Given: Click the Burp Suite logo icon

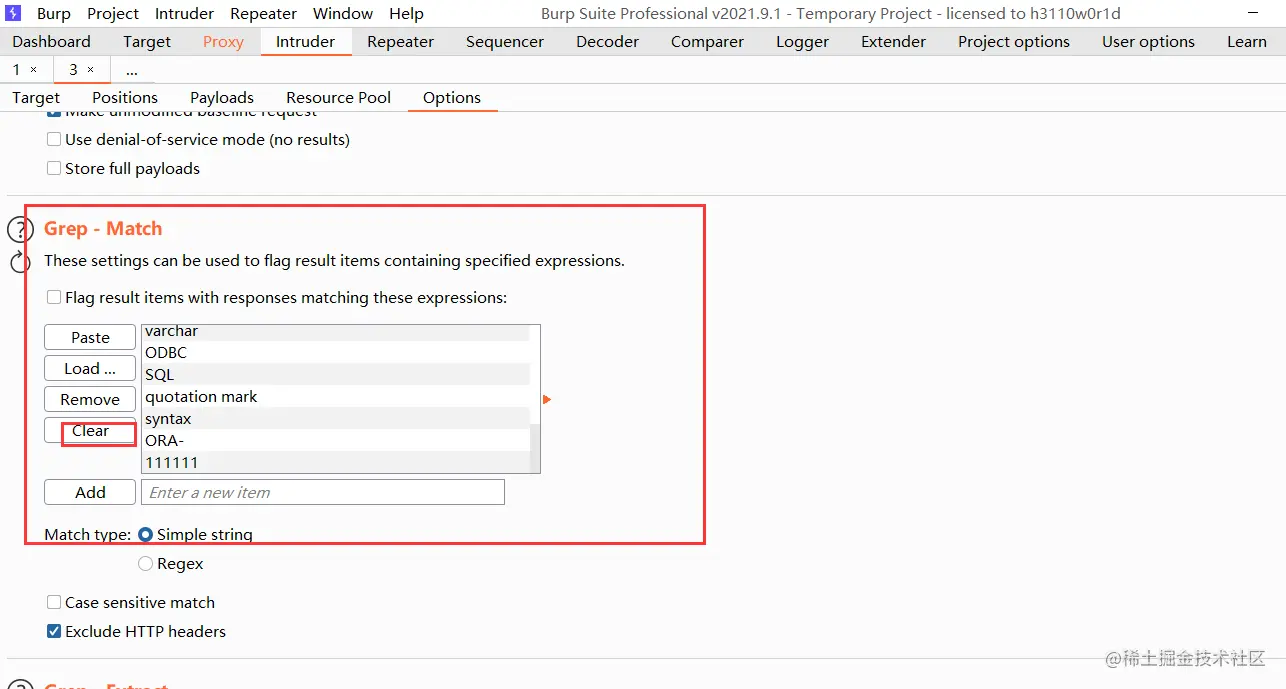Looking at the screenshot, I should [14, 13].
